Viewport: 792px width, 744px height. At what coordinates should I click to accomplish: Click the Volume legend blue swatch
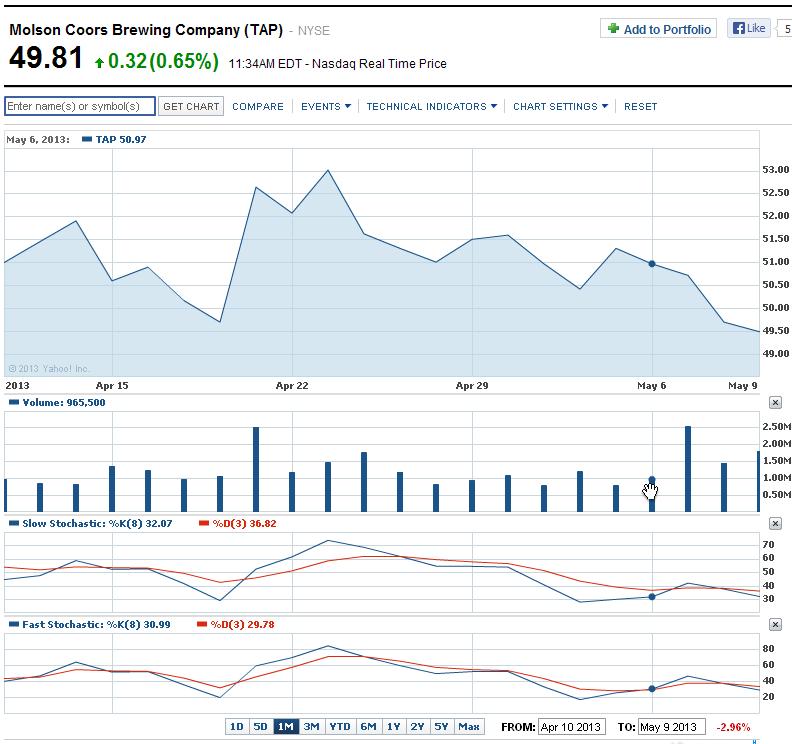[x=14, y=403]
